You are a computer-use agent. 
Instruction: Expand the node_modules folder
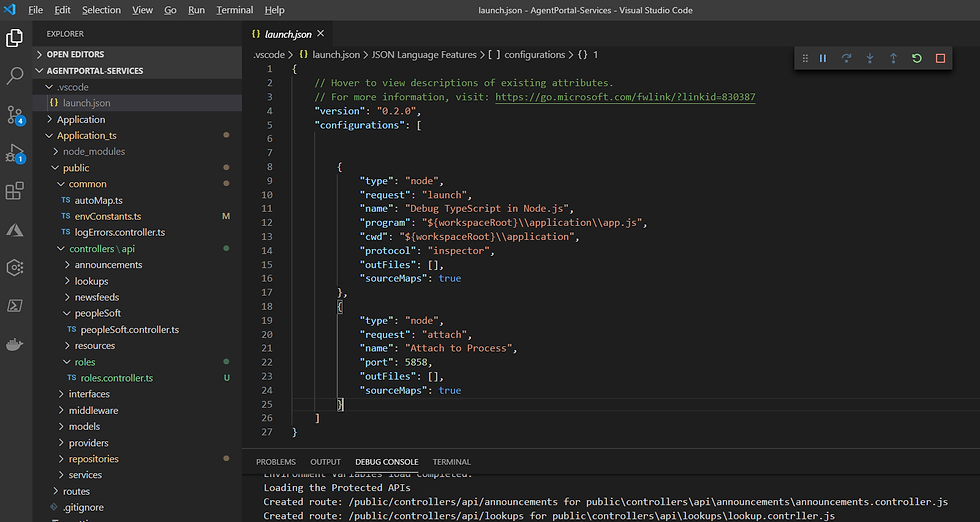coord(138,151)
